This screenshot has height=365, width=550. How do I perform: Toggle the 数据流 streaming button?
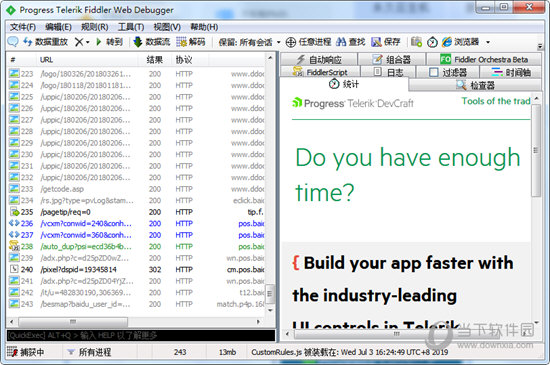pyautogui.click(x=151, y=42)
